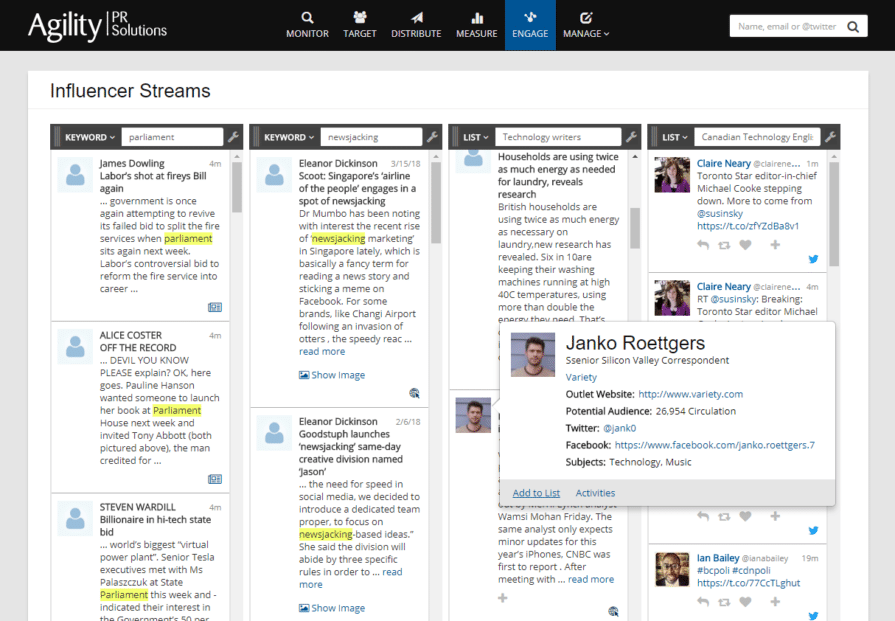This screenshot has height=621, width=895.
Task: Switch to the ENGAGE section
Action: click(530, 25)
